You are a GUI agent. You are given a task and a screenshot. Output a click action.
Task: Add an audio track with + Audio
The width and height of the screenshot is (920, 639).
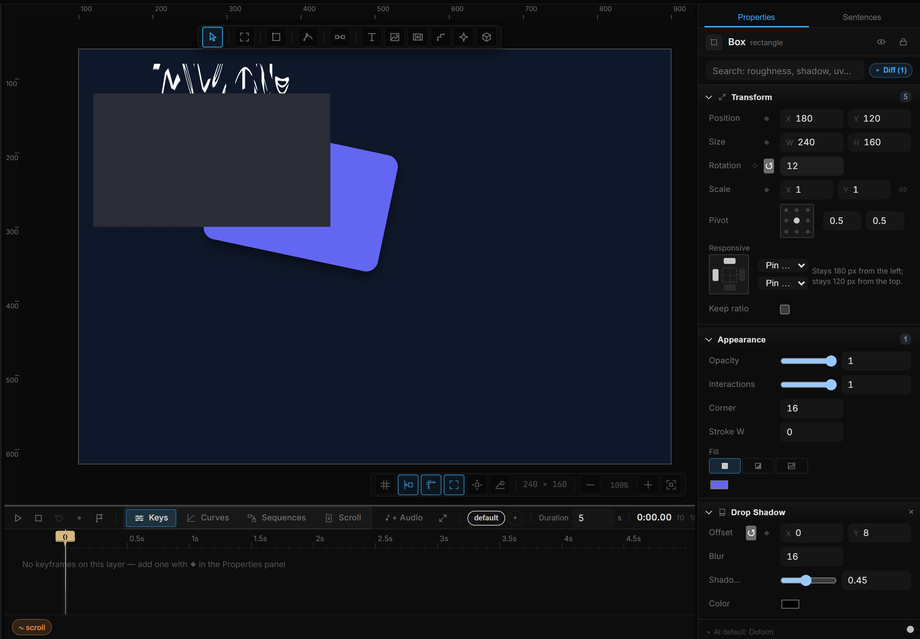404,518
